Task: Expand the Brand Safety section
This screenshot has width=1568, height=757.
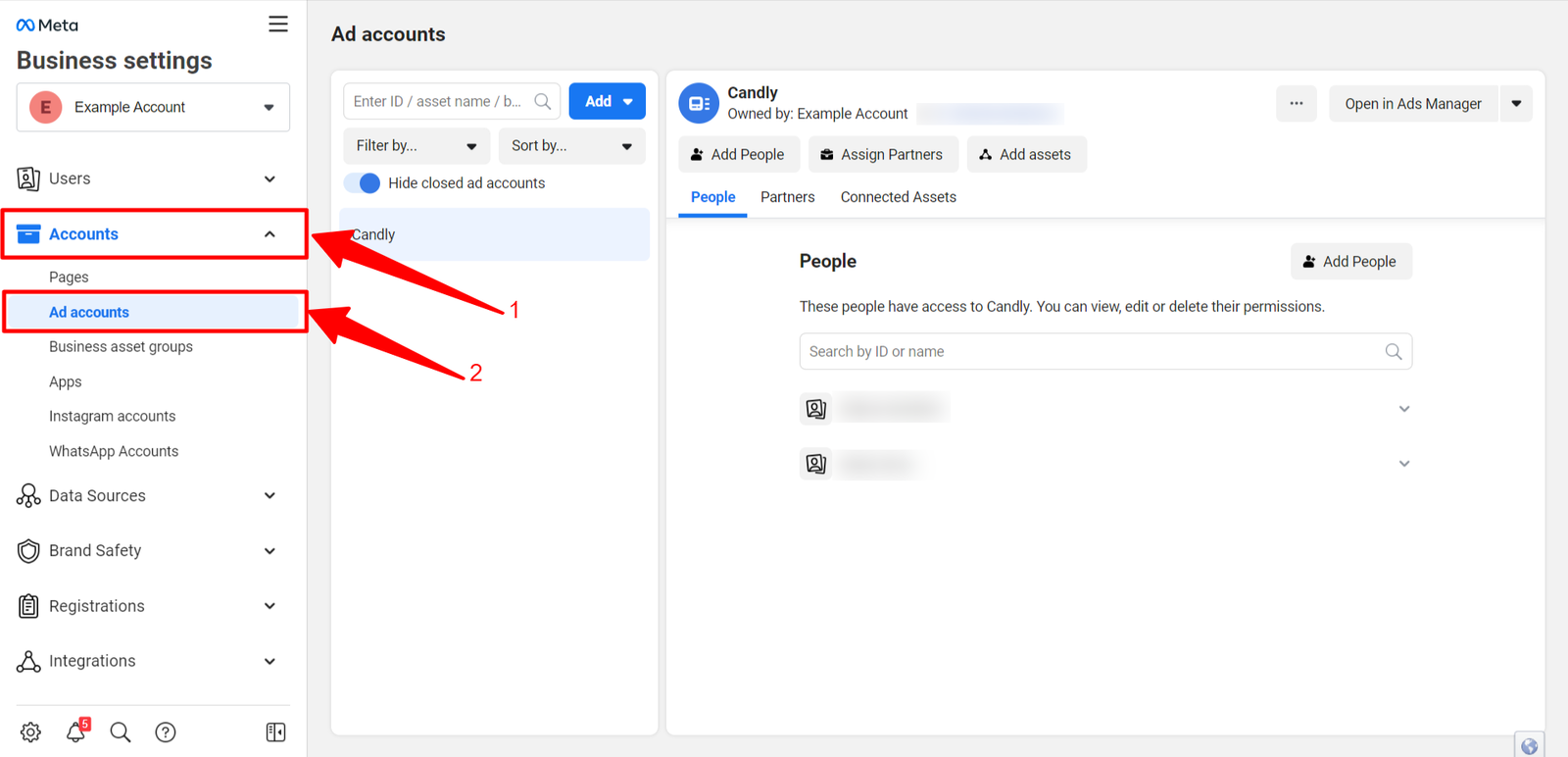Action: tap(270, 551)
